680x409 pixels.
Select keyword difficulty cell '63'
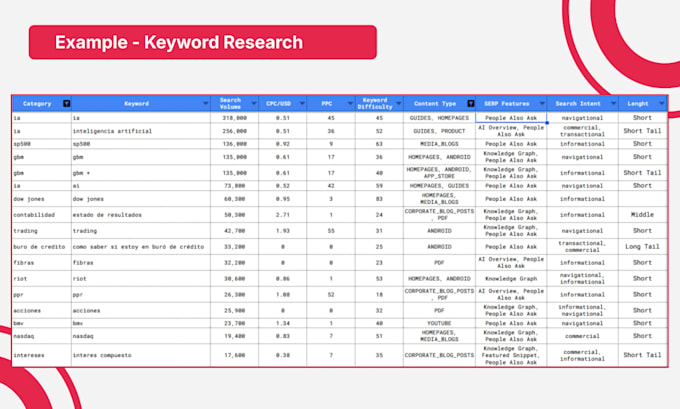coord(379,144)
